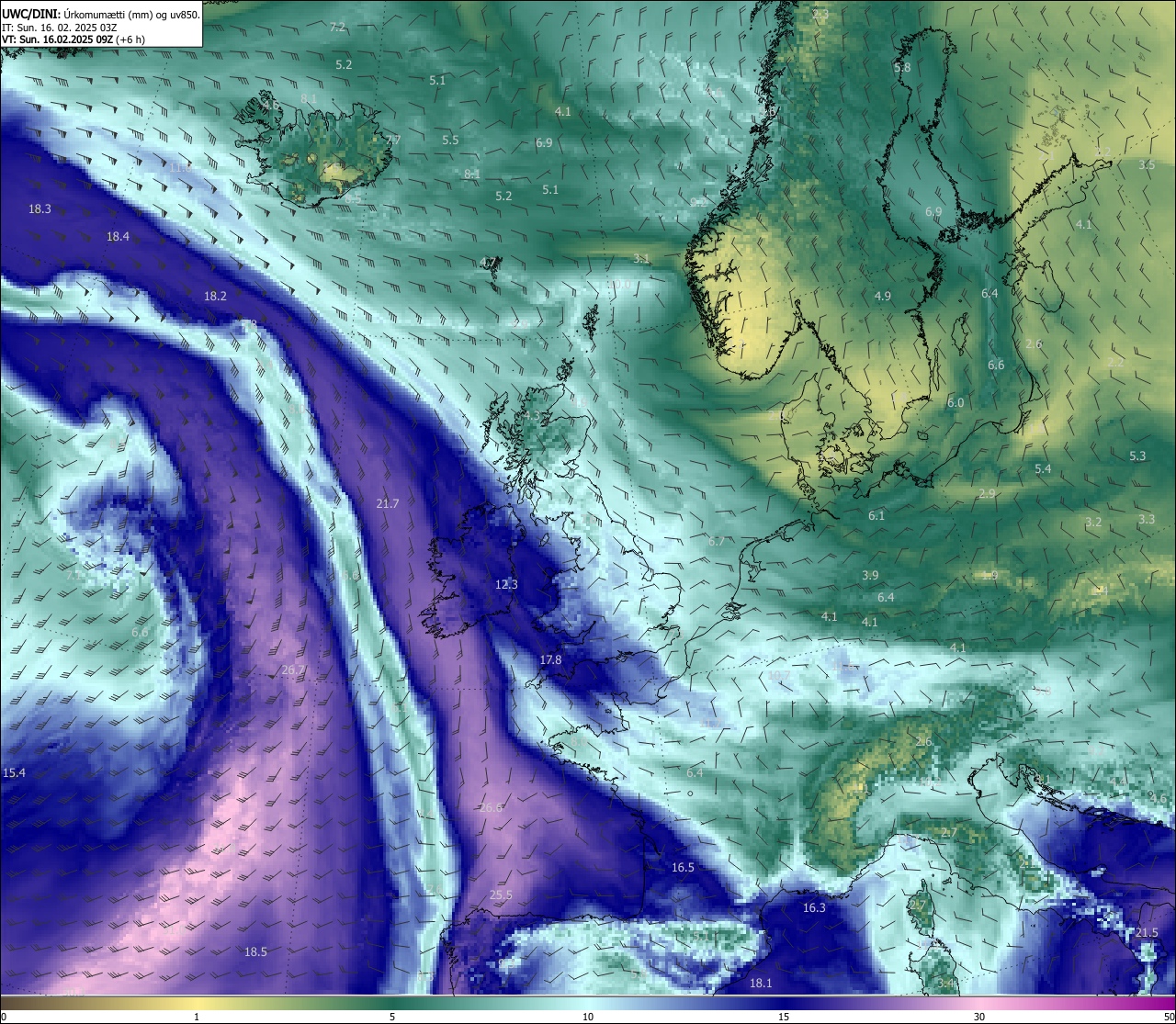Screen dimensions: 1176x1024
Task: Click the 21.7 value west of Ireland
Action: [388, 504]
